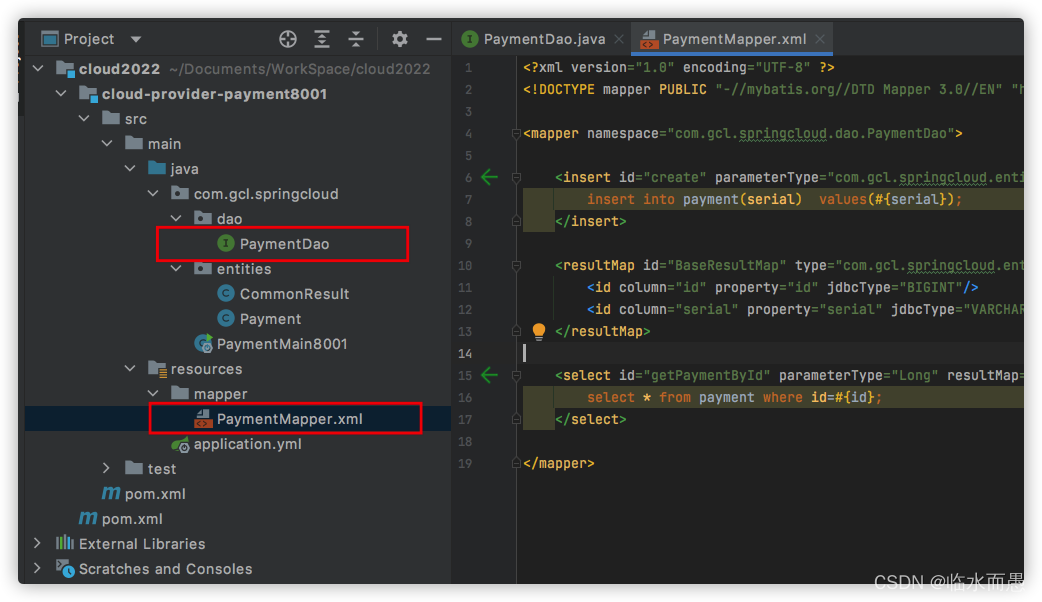1042x602 pixels.
Task: Click the insert into payment statement line
Action: [774, 199]
